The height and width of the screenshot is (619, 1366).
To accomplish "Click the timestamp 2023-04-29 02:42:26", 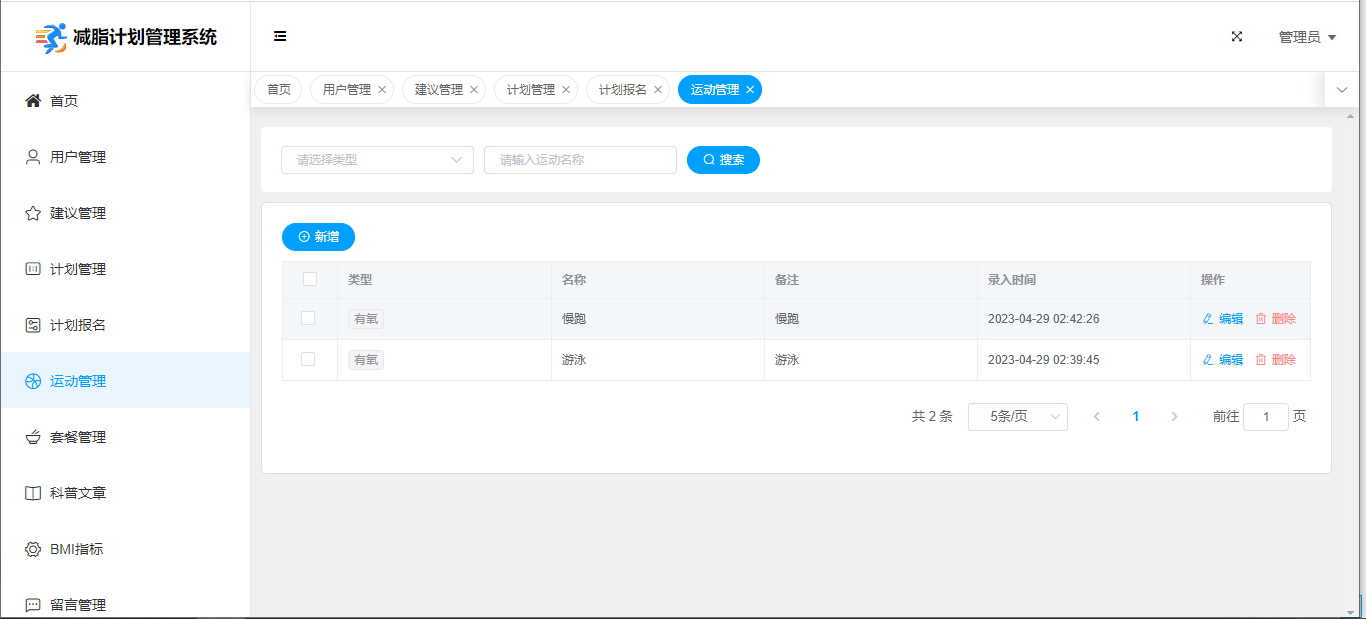I will tap(1044, 319).
